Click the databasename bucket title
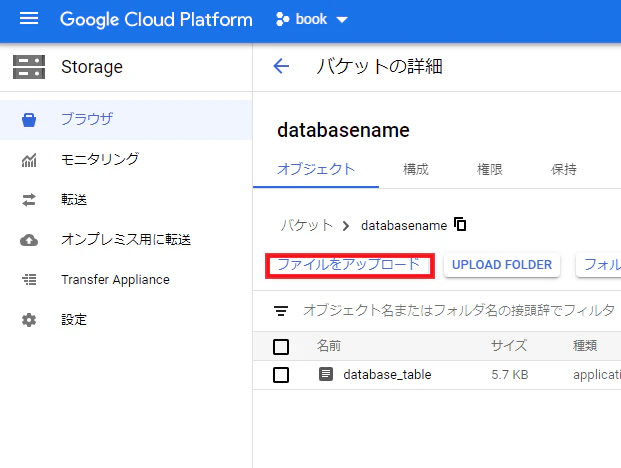This screenshot has width=621, height=468. (x=343, y=130)
